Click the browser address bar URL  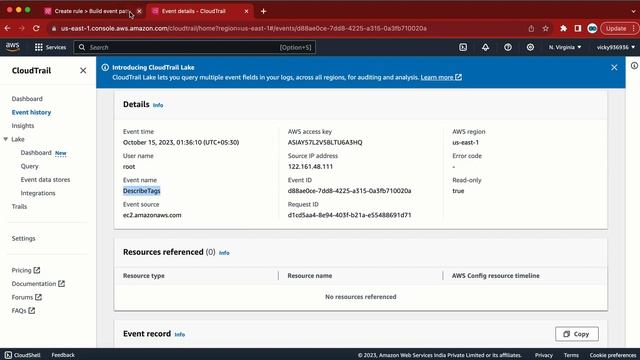point(244,28)
